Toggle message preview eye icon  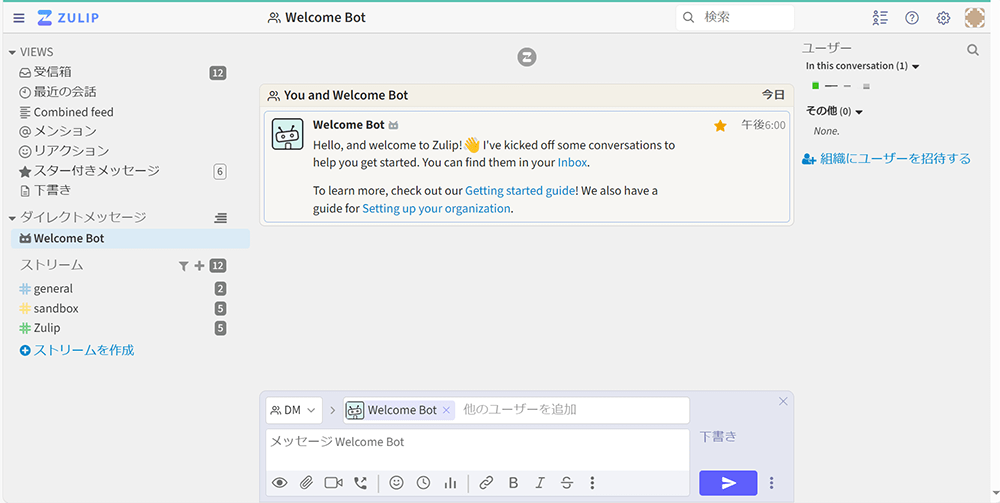coord(279,483)
